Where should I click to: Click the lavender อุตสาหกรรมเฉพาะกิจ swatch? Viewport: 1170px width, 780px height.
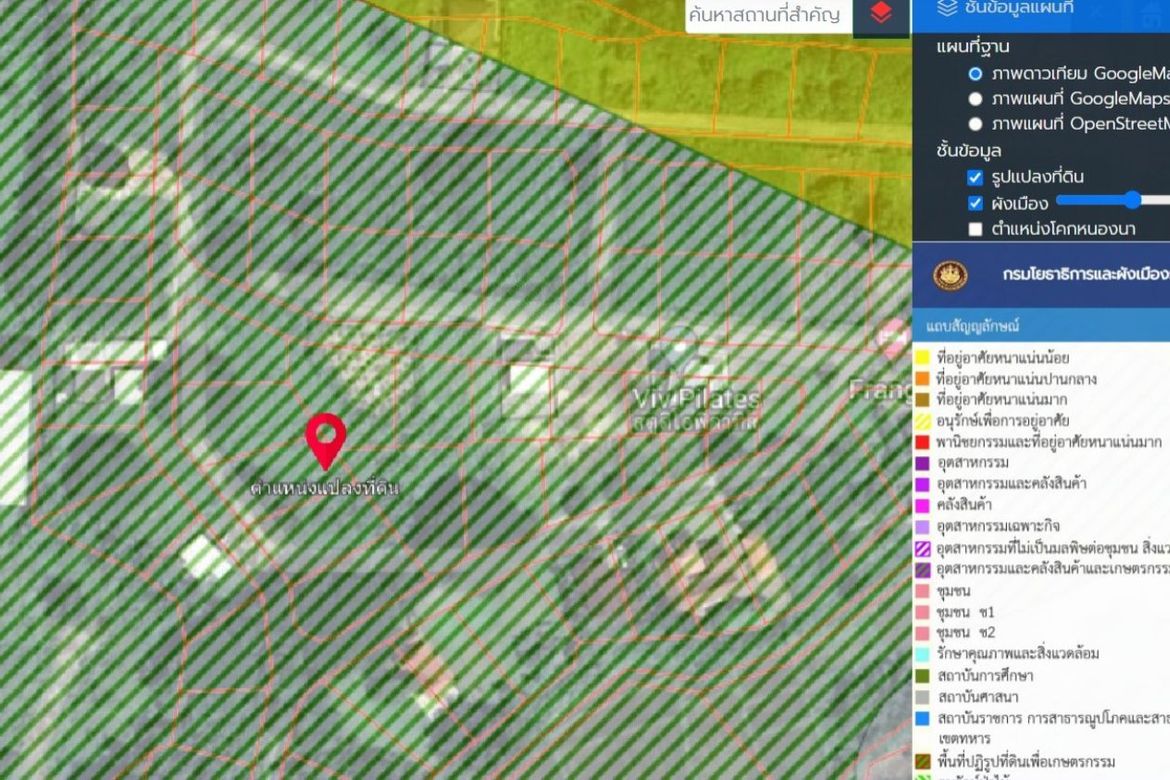coord(923,526)
